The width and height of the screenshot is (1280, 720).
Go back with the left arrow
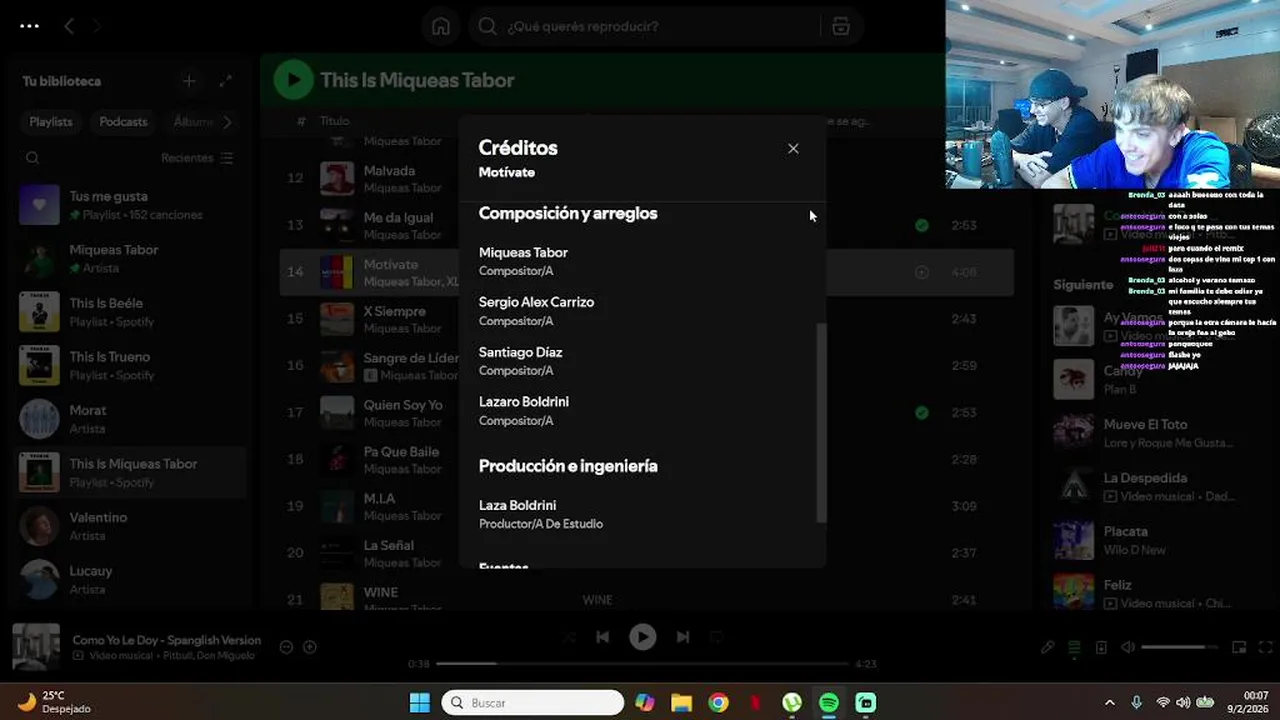click(69, 26)
